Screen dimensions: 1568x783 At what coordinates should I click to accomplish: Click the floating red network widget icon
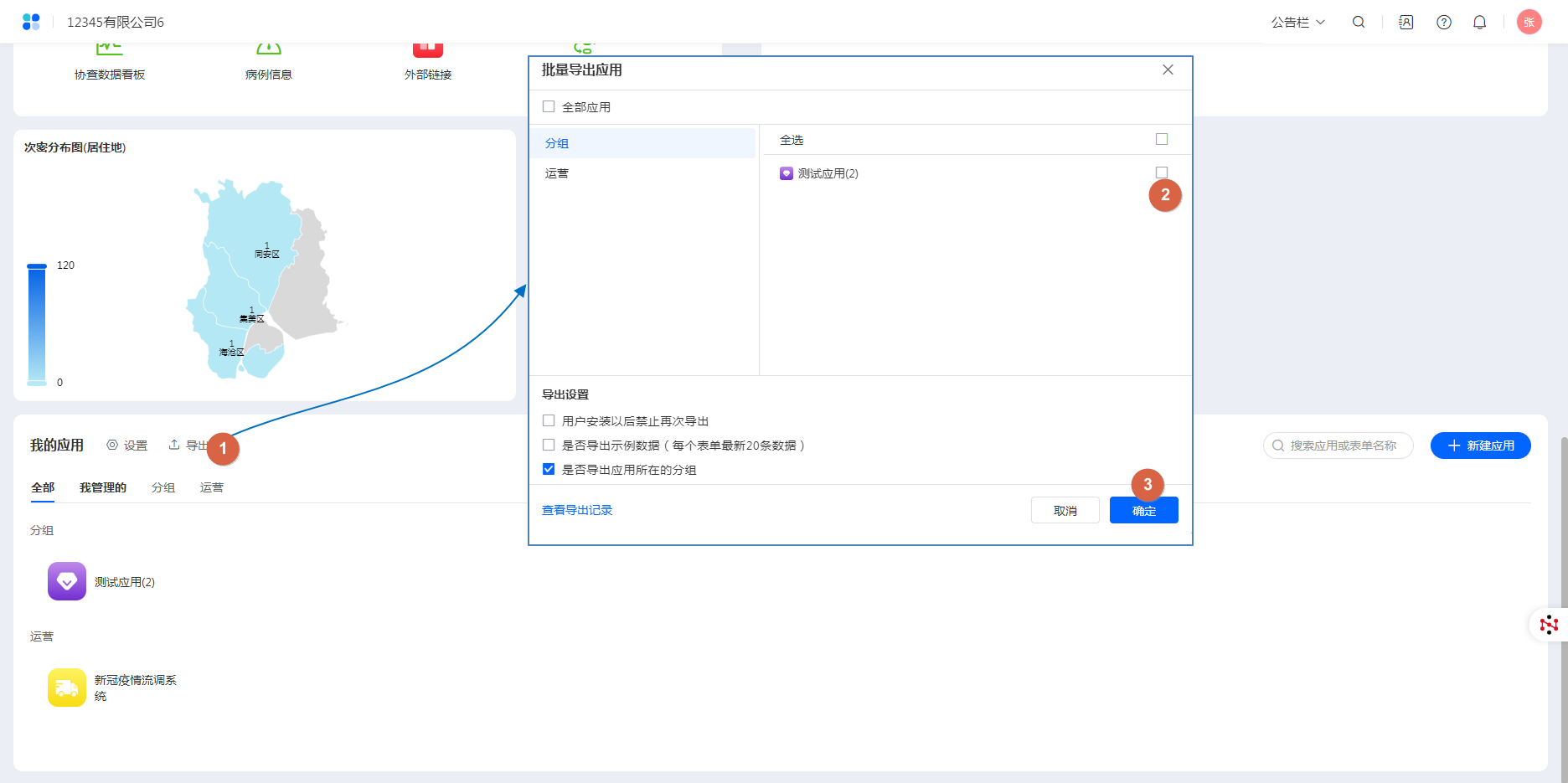tap(1549, 624)
